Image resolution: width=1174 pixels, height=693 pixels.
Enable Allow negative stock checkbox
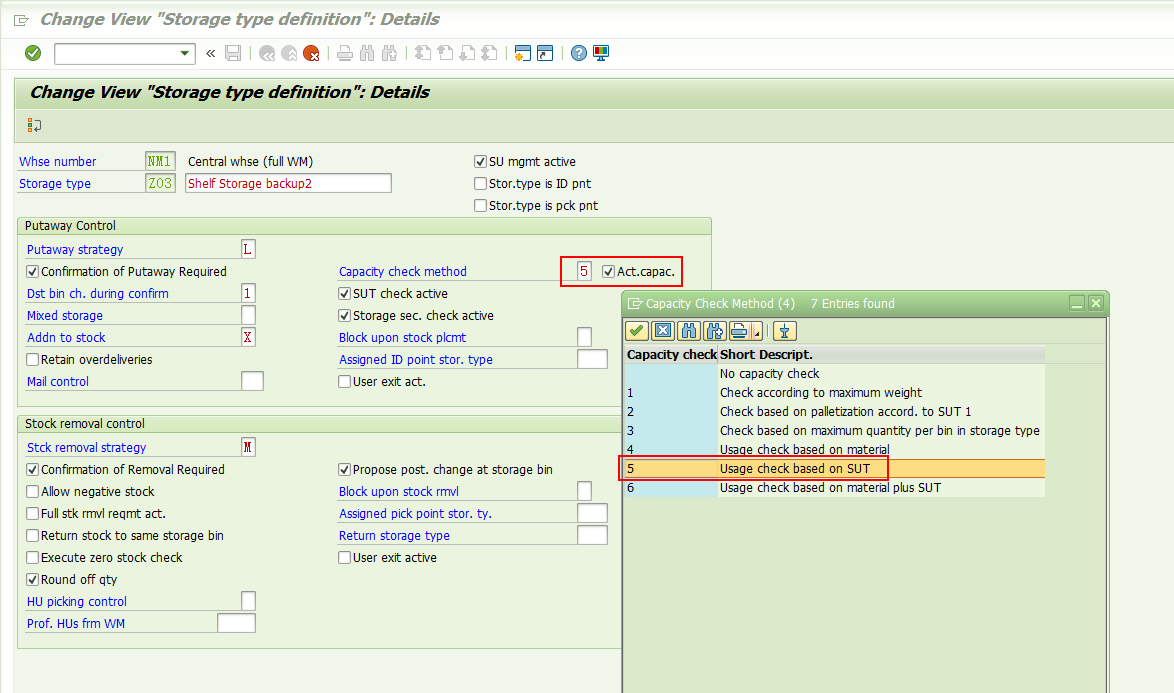[32, 492]
